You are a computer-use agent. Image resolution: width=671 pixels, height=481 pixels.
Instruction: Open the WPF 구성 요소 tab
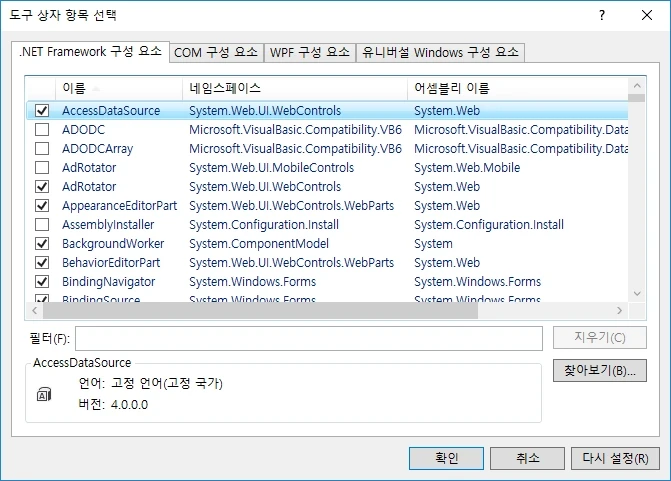pos(310,53)
